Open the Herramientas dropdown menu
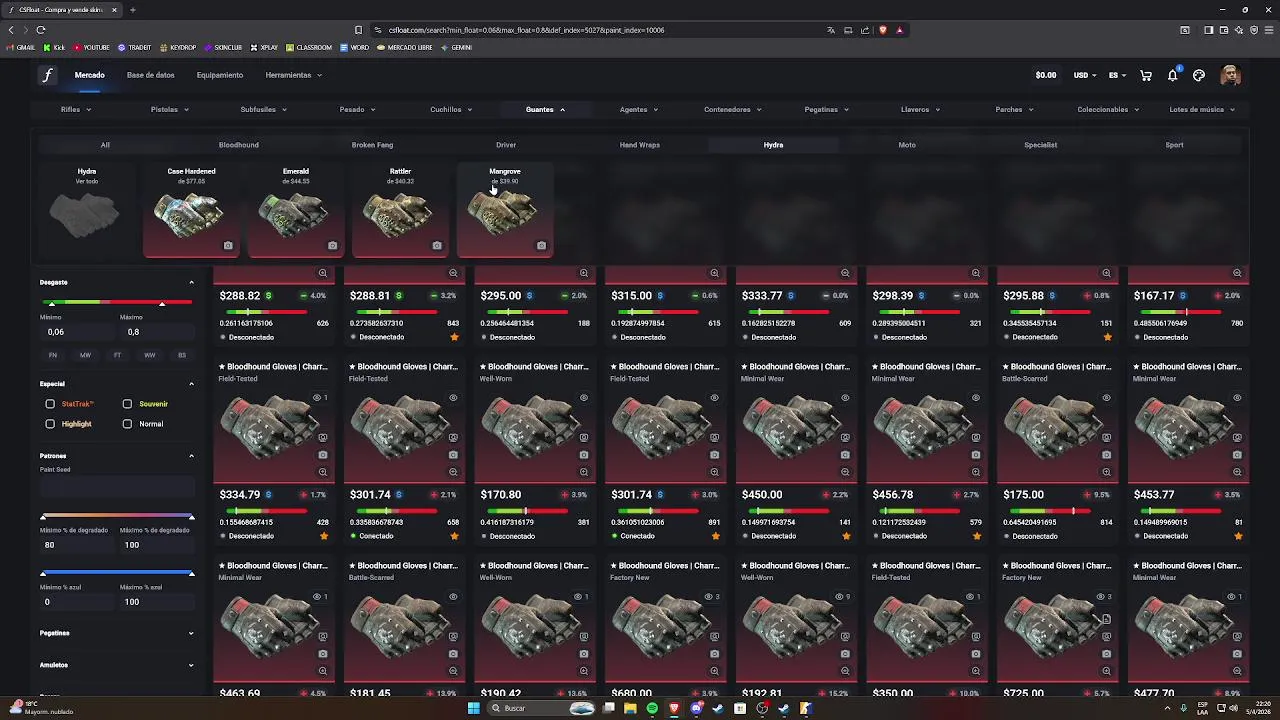This screenshot has width=1280, height=720. (x=294, y=75)
